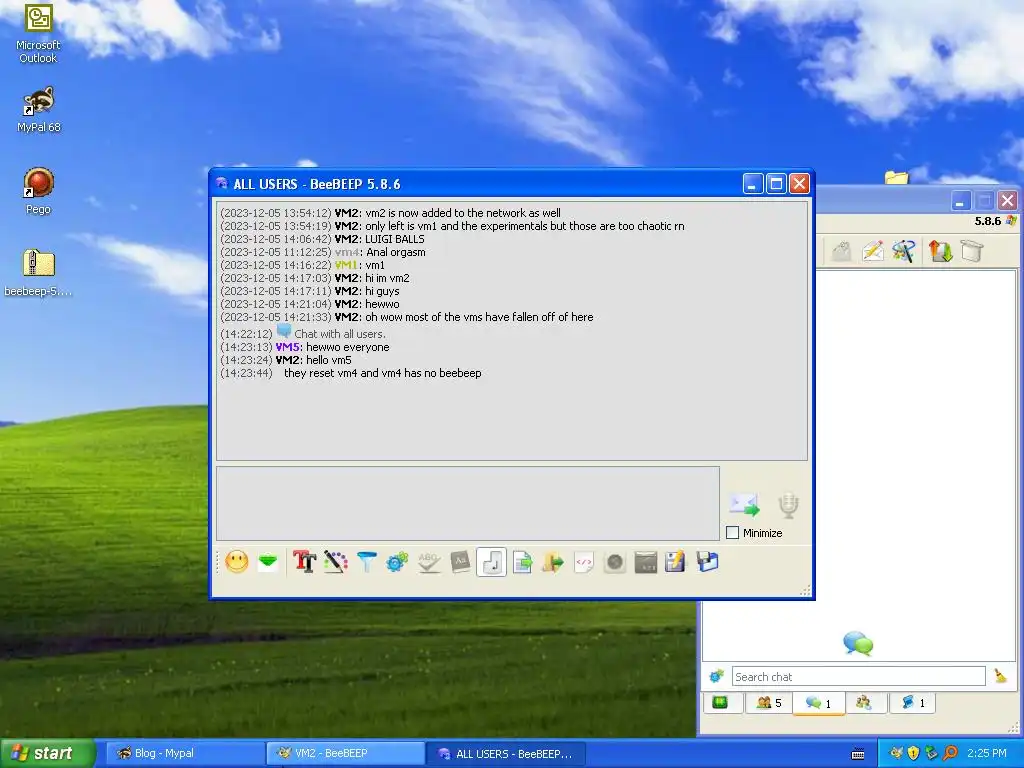Viewport: 1024px width, 768px height.
Task: Check the Minimize checkbox
Action: click(x=733, y=533)
